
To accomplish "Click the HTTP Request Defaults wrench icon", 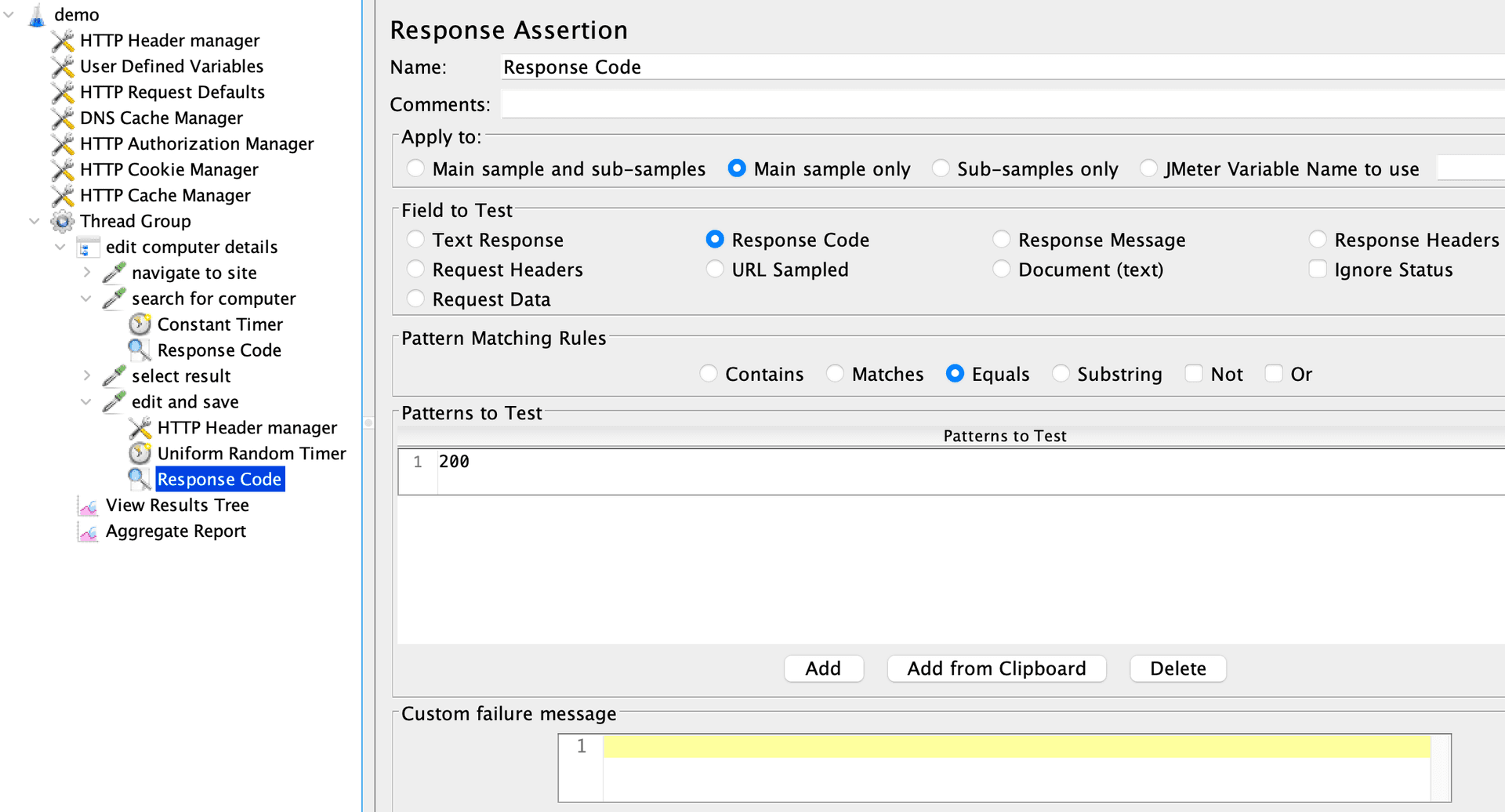I will tap(63, 92).
